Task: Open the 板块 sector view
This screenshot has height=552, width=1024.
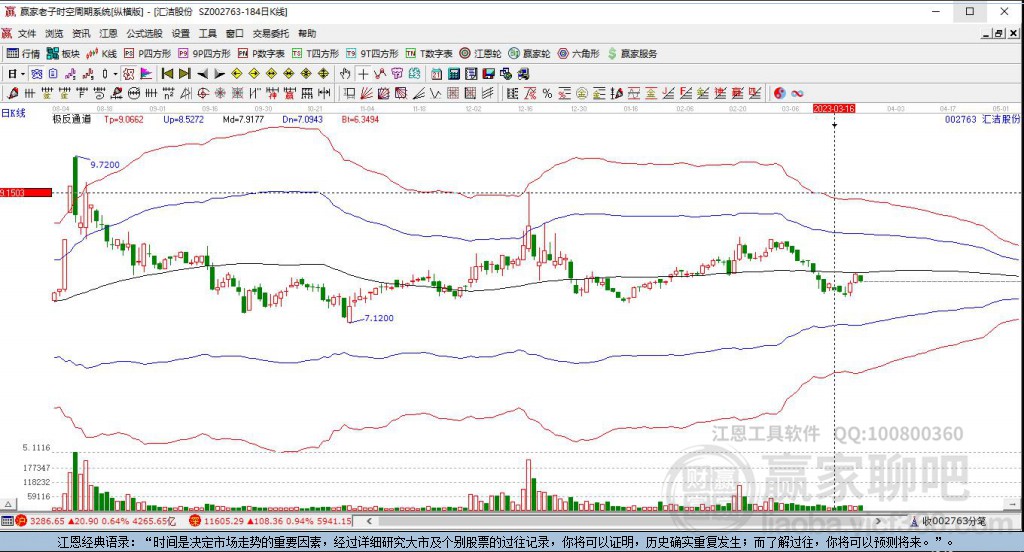Action: [x=63, y=54]
